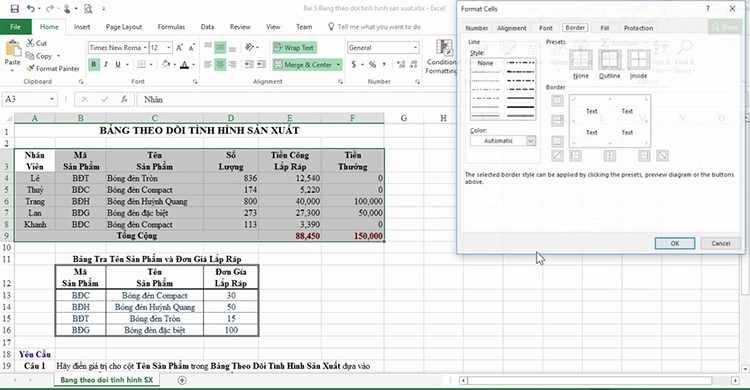Click the Percent Style icon
This screenshot has height=390, width=750.
(x=372, y=64)
